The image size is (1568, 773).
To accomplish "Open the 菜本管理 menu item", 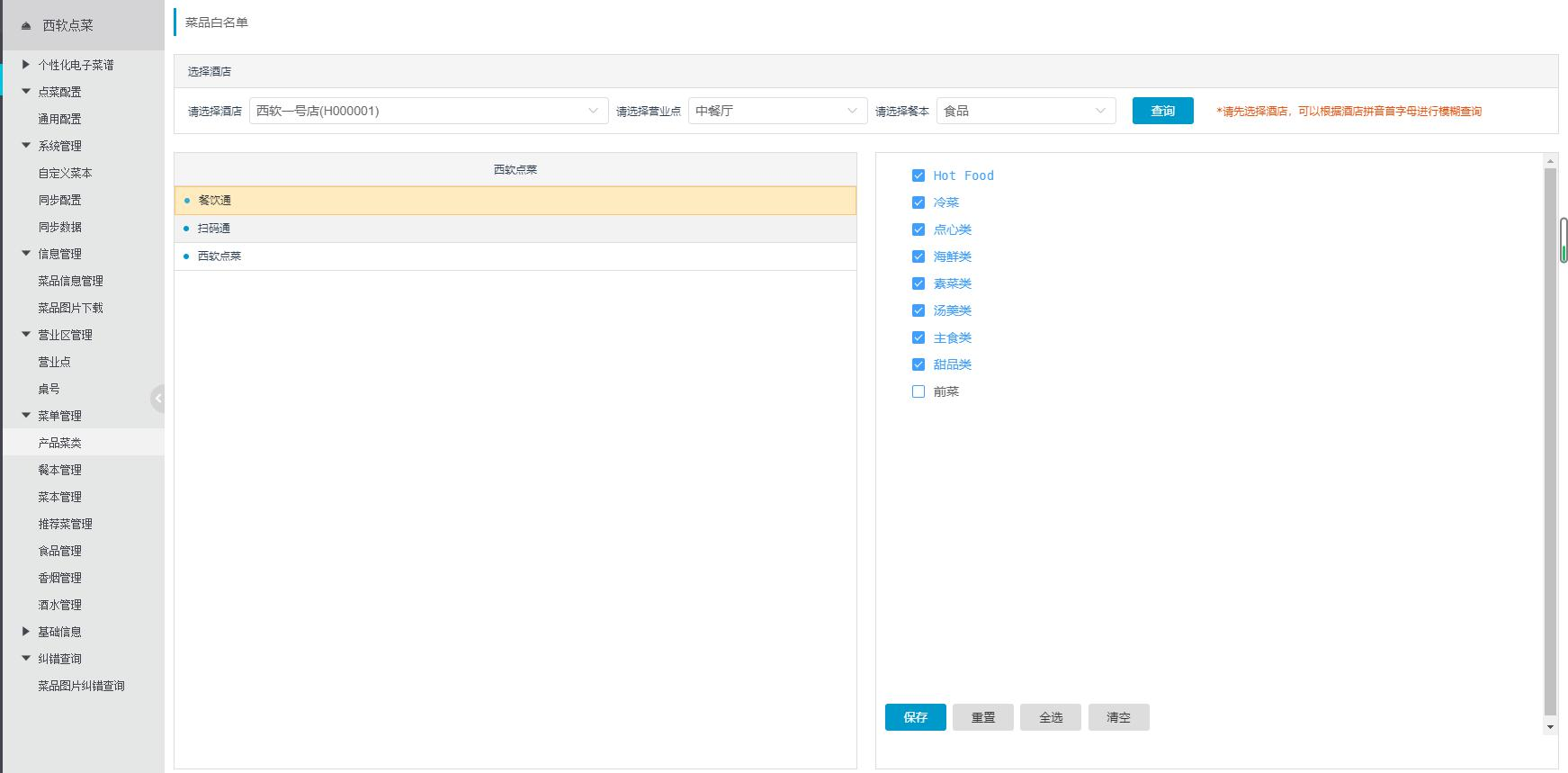I will (59, 497).
